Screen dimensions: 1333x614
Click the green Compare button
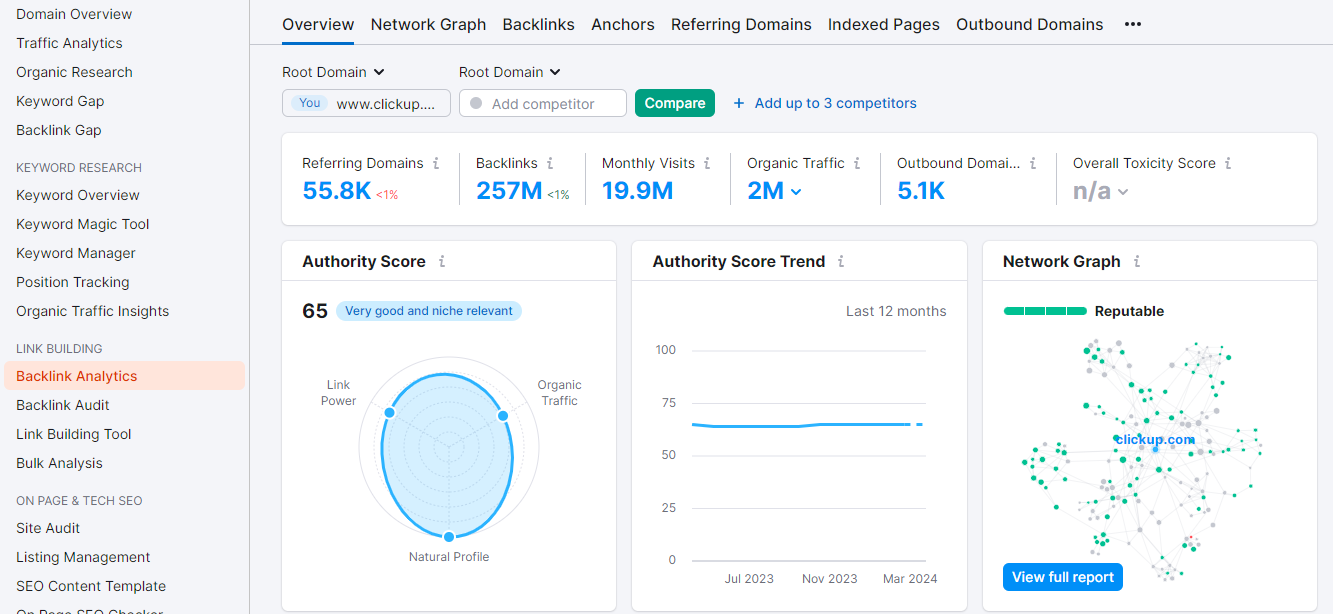point(675,103)
